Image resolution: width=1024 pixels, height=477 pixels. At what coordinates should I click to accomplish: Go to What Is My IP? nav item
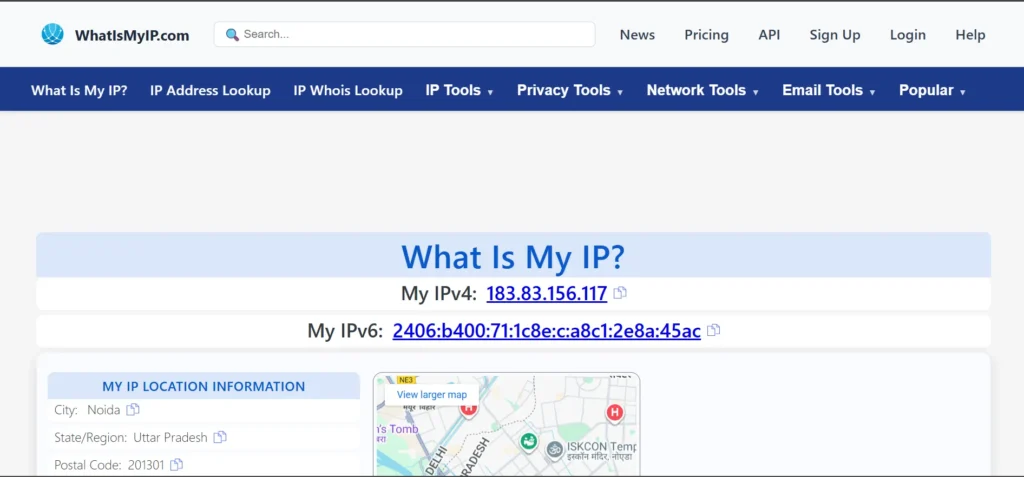[79, 90]
